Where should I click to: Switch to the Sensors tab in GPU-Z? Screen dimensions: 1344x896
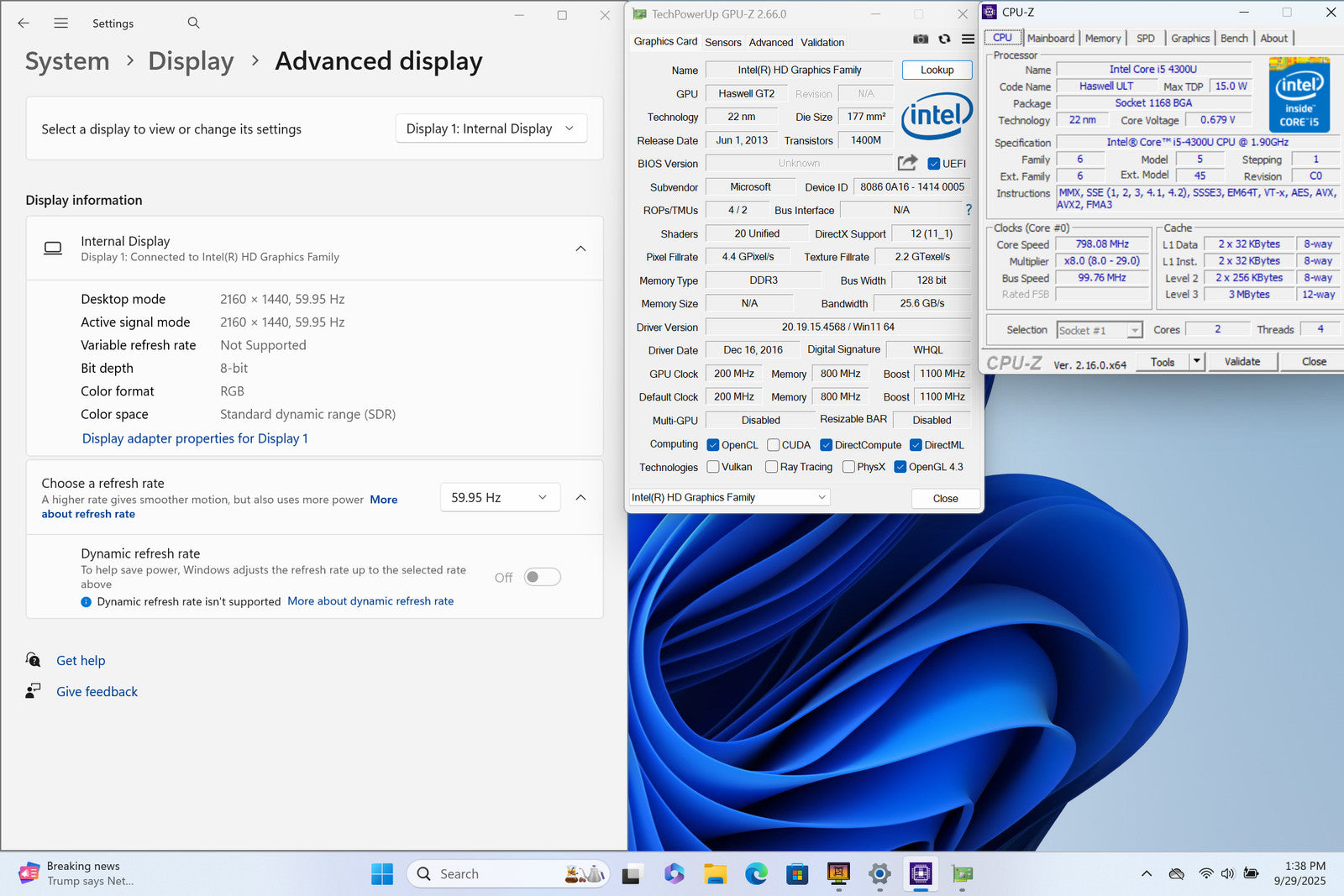pos(722,42)
